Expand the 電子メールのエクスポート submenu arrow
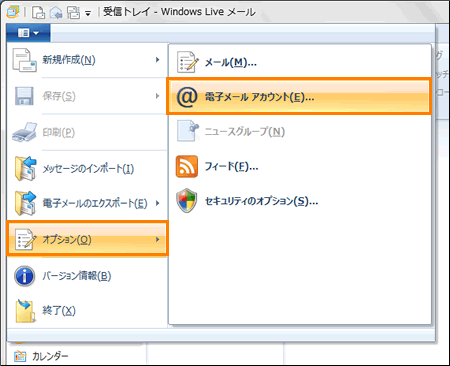 click(x=158, y=203)
